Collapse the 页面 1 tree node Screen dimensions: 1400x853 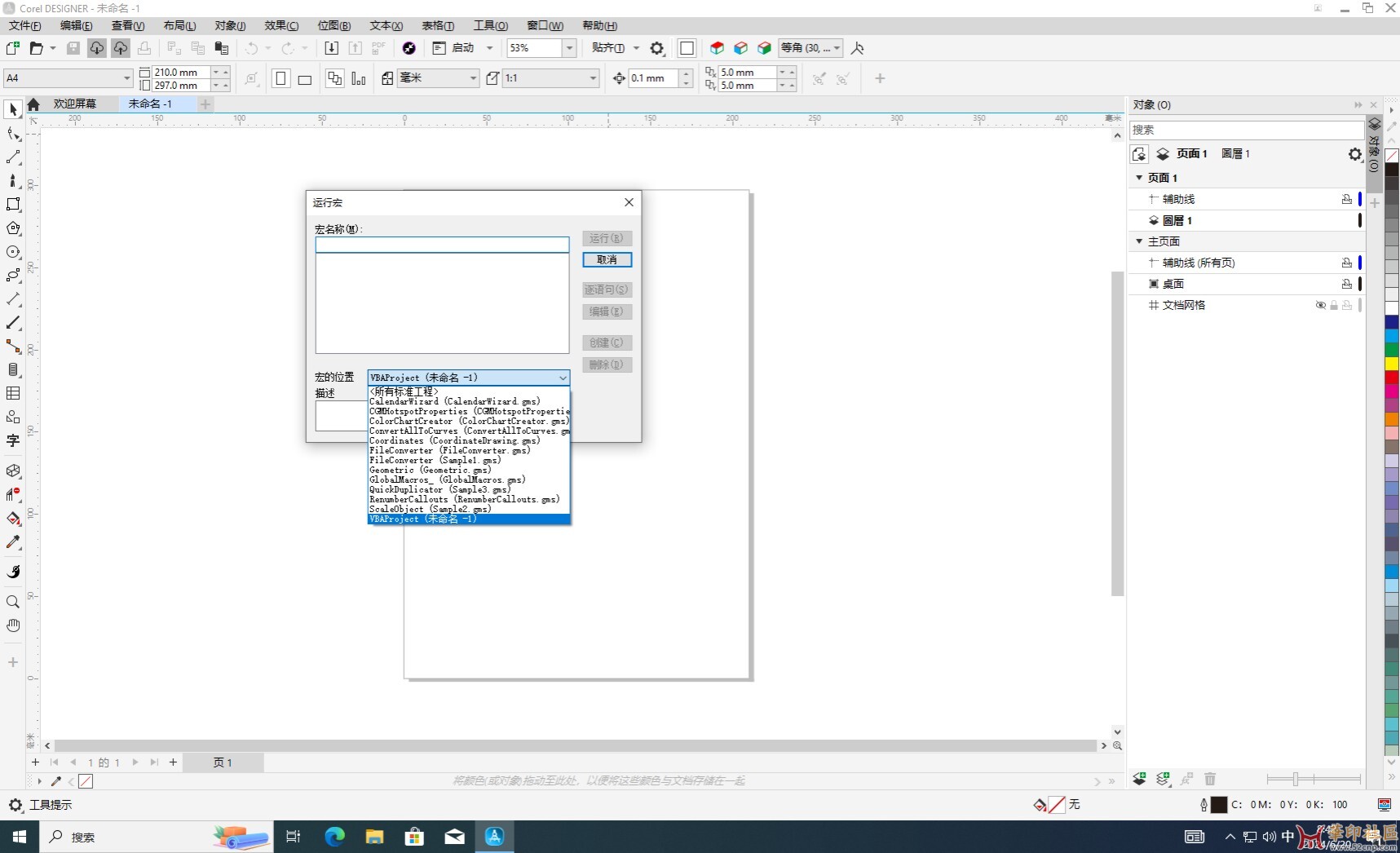pyautogui.click(x=1139, y=177)
